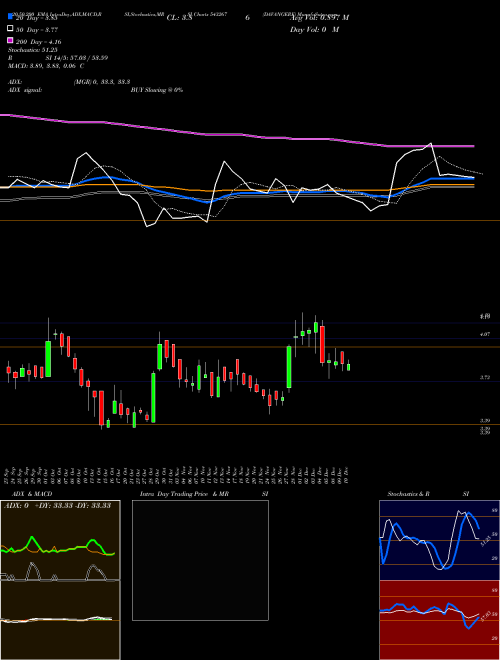Click the 'Day Vol: 0 M' label
The image size is (500, 660).
click(314, 30)
